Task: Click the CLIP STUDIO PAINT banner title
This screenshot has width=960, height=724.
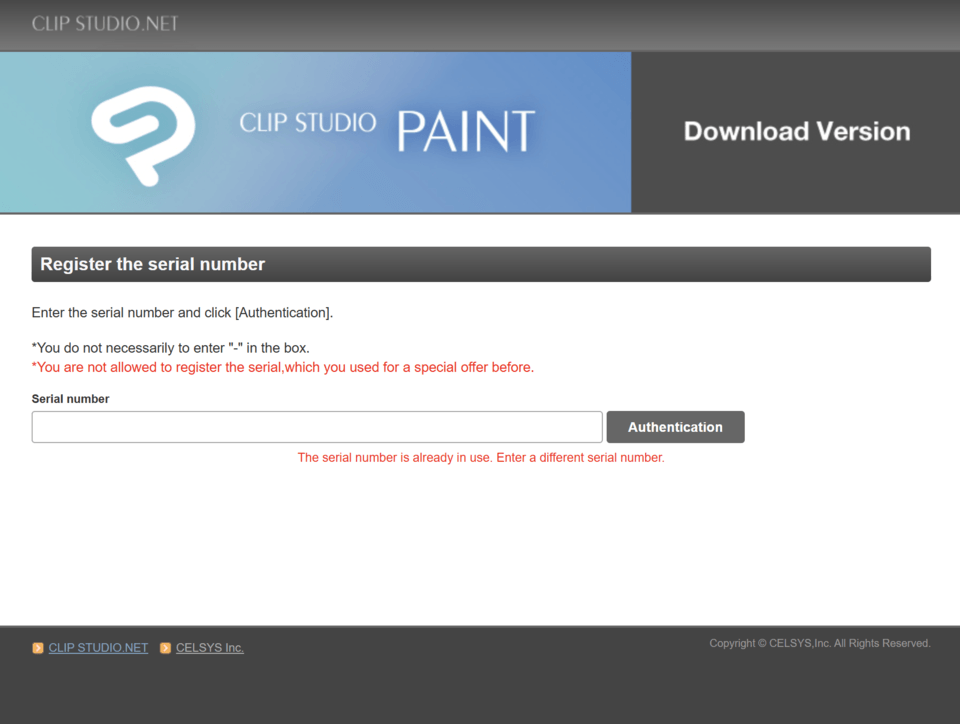Action: click(387, 130)
